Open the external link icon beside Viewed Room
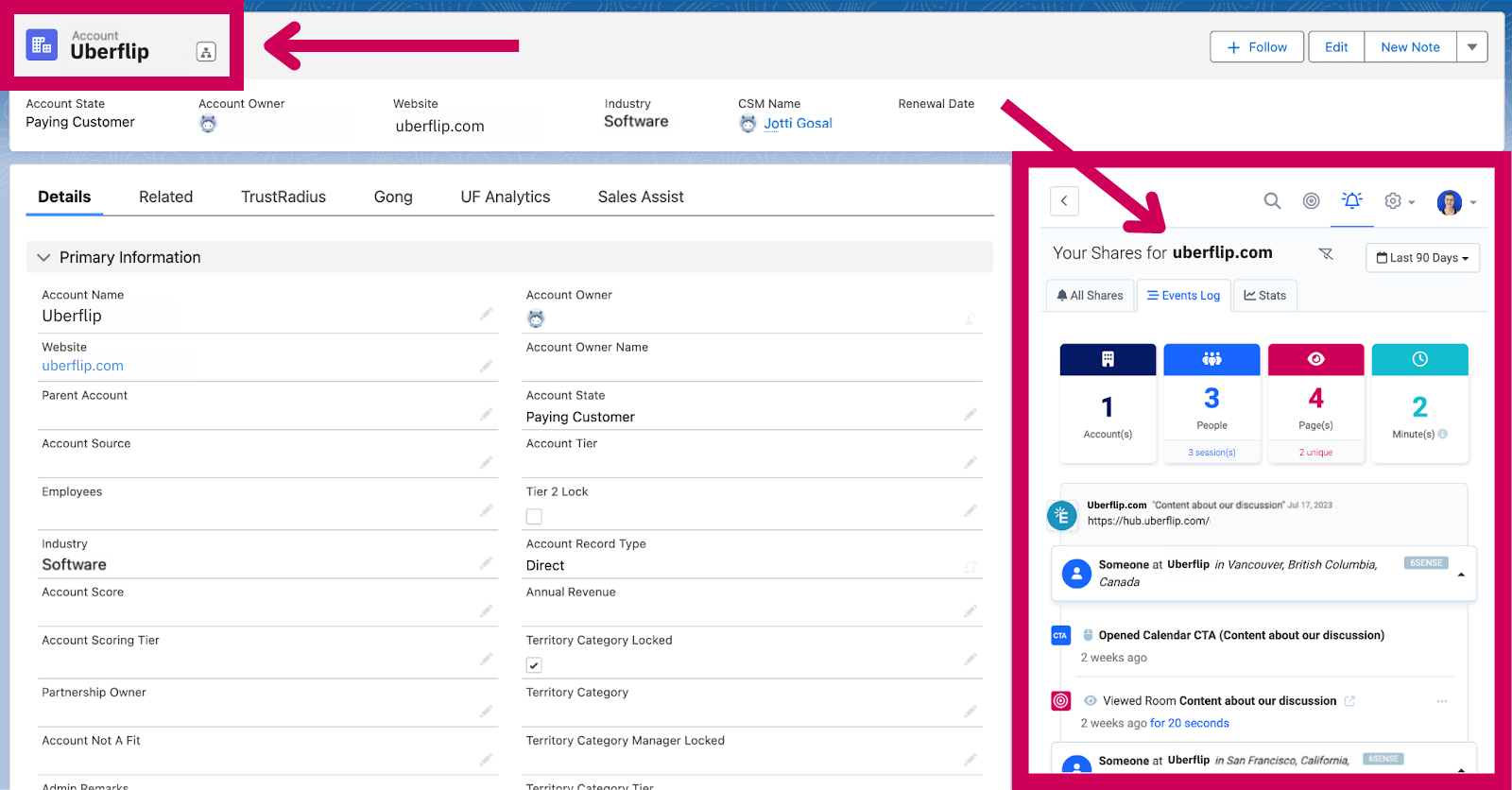 [1349, 701]
